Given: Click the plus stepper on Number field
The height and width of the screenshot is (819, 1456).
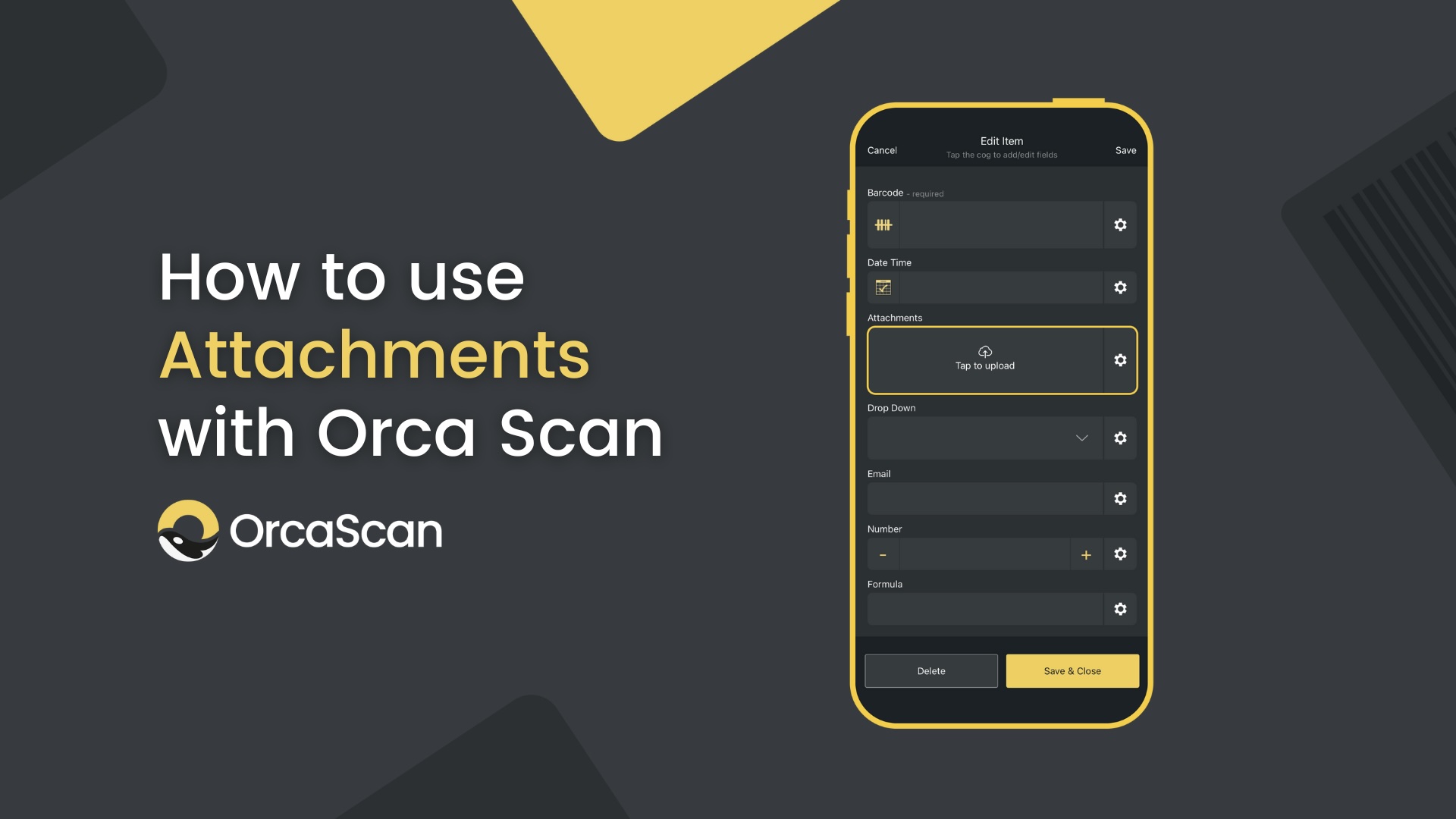Looking at the screenshot, I should tap(1085, 555).
